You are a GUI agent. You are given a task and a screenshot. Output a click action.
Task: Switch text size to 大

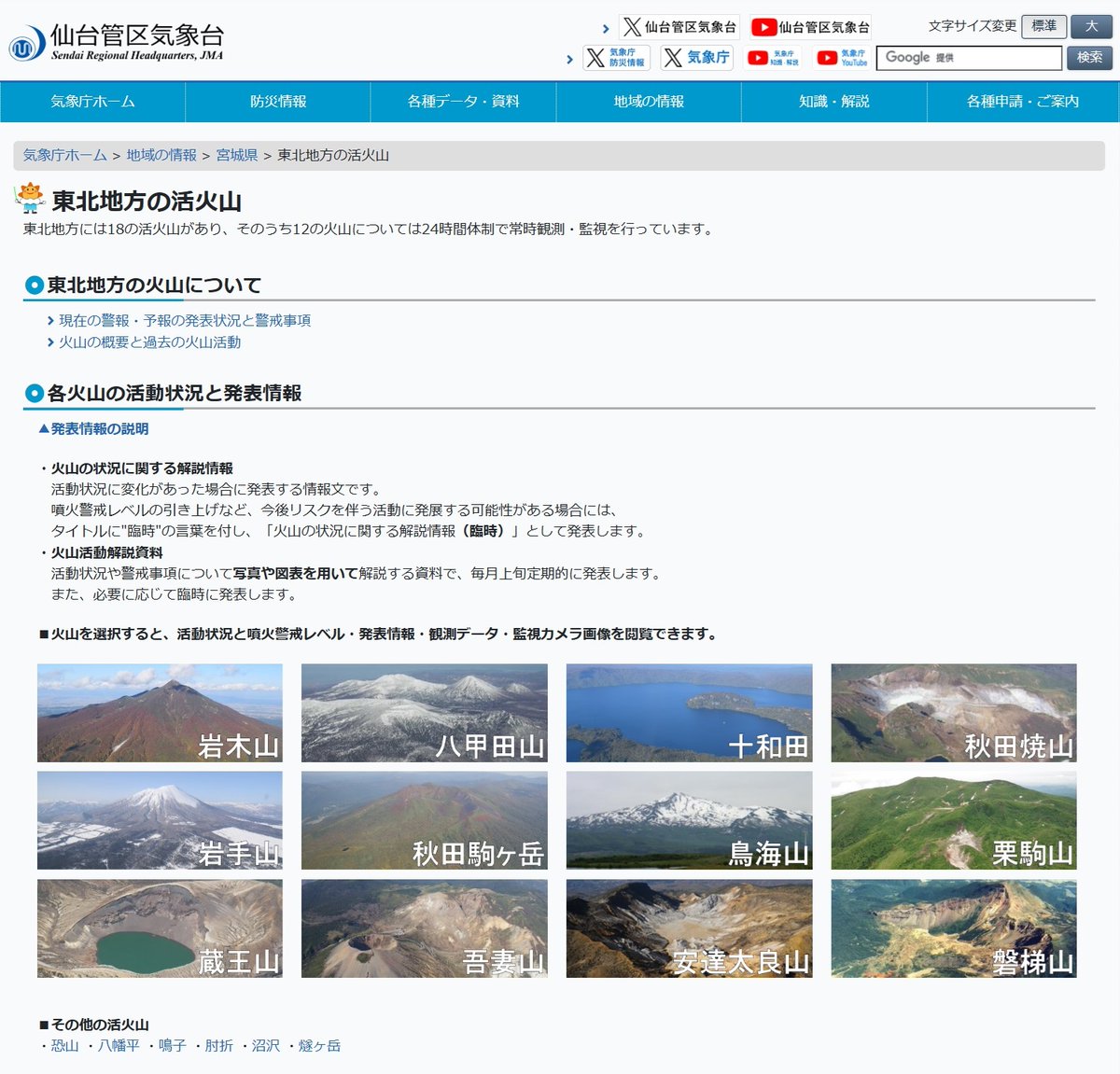pos(1090,27)
